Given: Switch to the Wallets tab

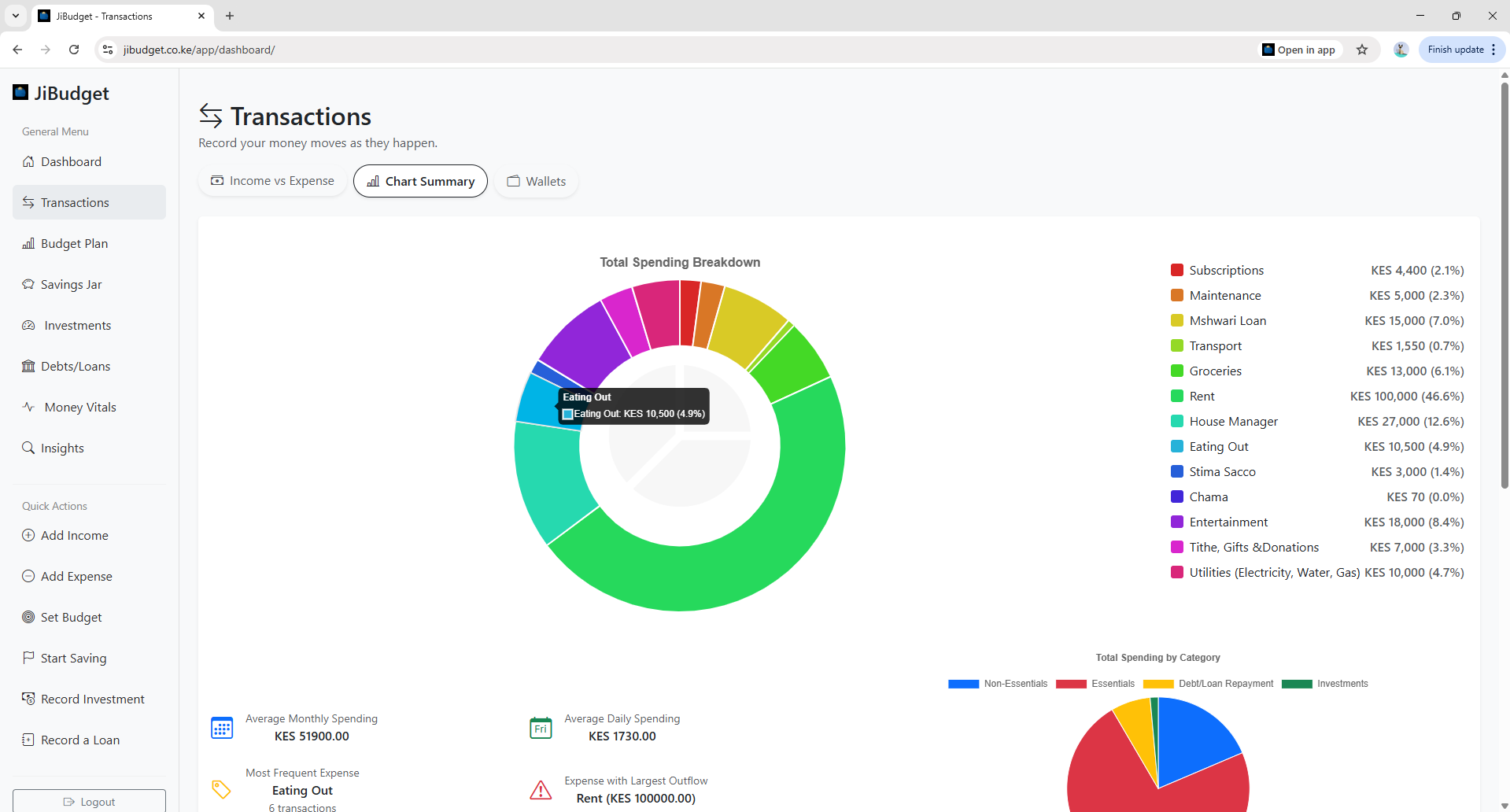Looking at the screenshot, I should coord(536,181).
